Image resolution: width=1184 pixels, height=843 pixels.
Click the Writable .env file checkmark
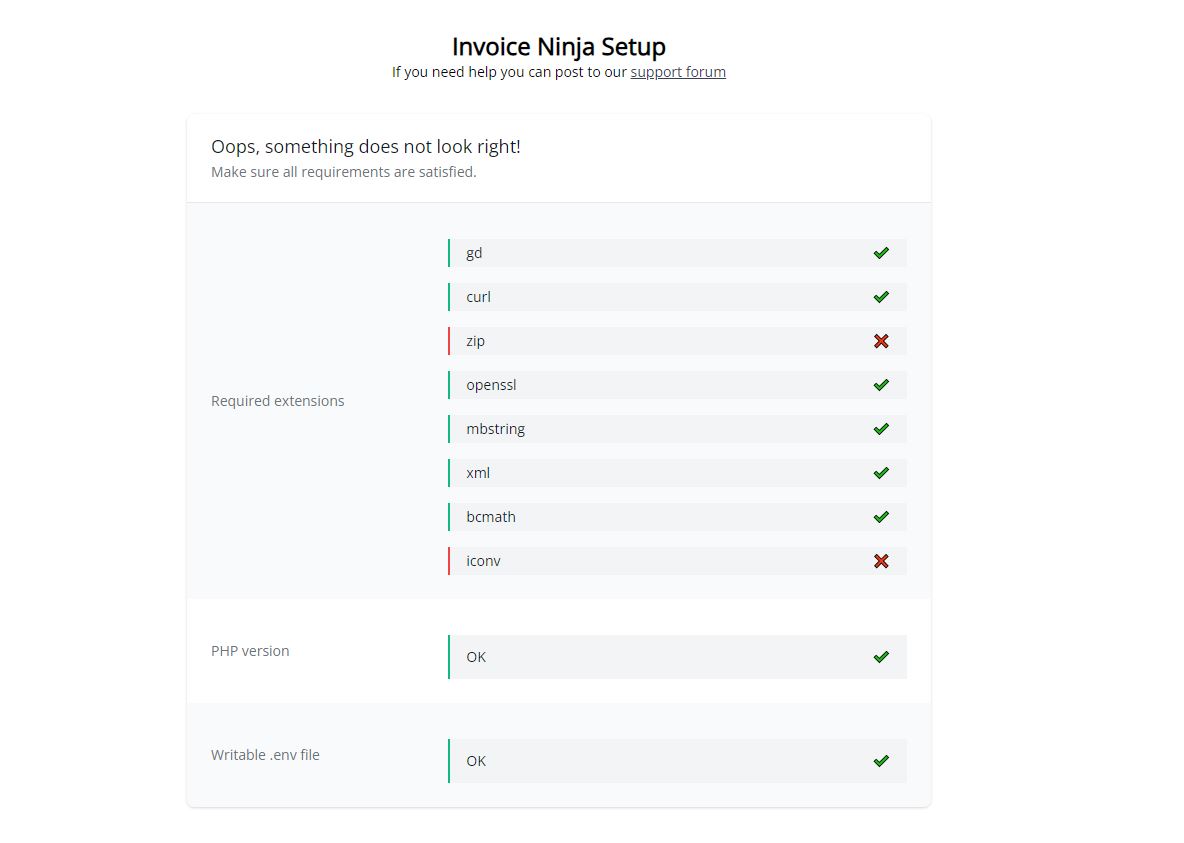(x=880, y=761)
